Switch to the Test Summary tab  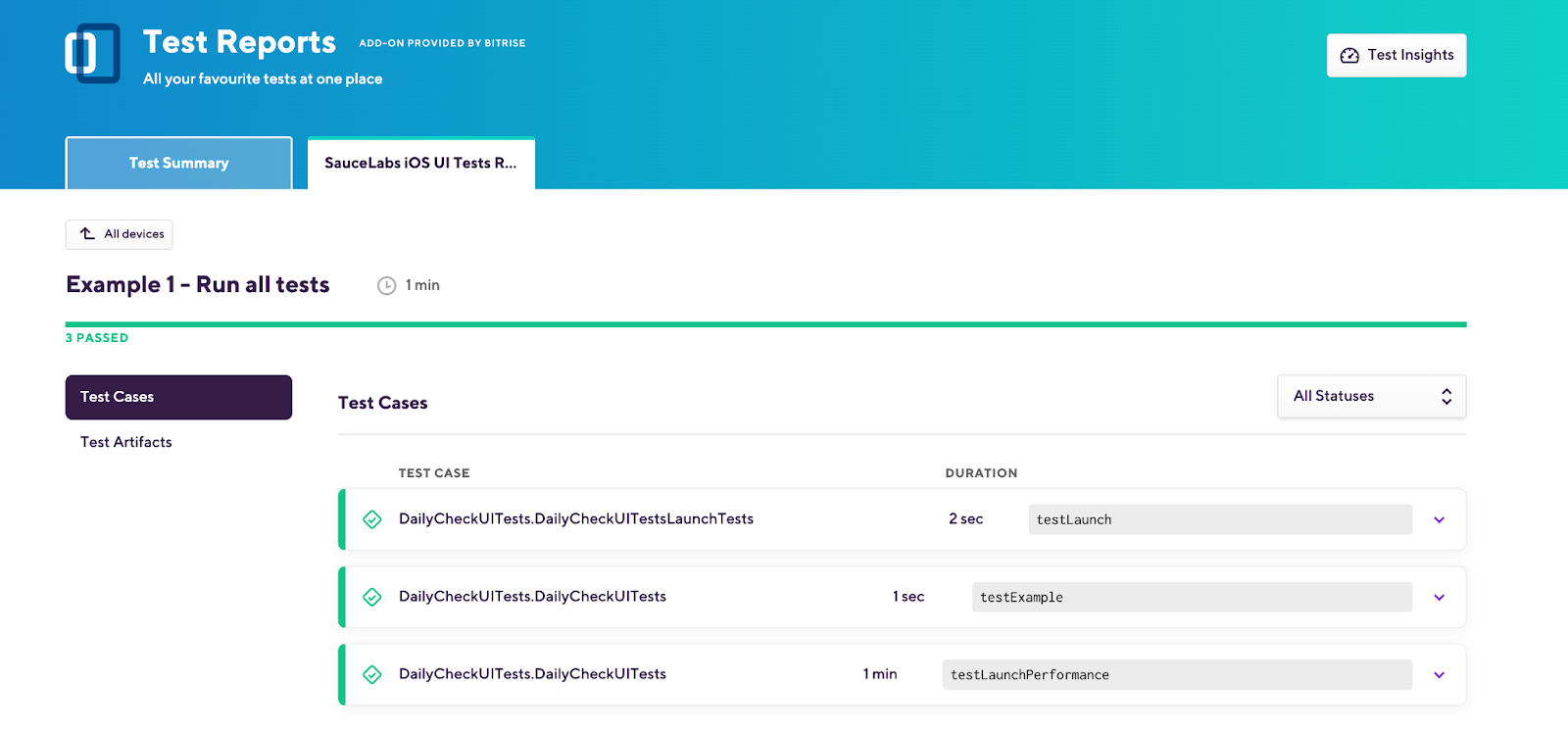[179, 163]
